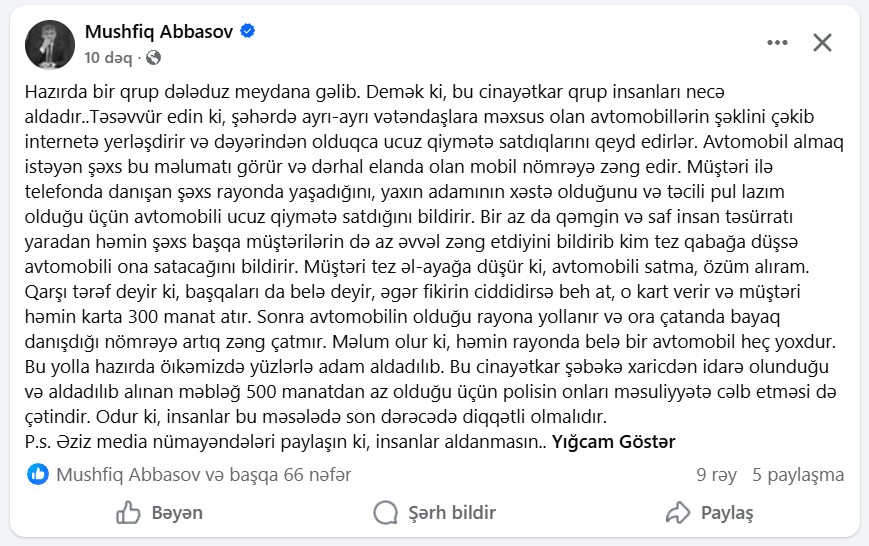
Task: Open Mushfiq Abbasov's profile picture
Action: [x=50, y=45]
